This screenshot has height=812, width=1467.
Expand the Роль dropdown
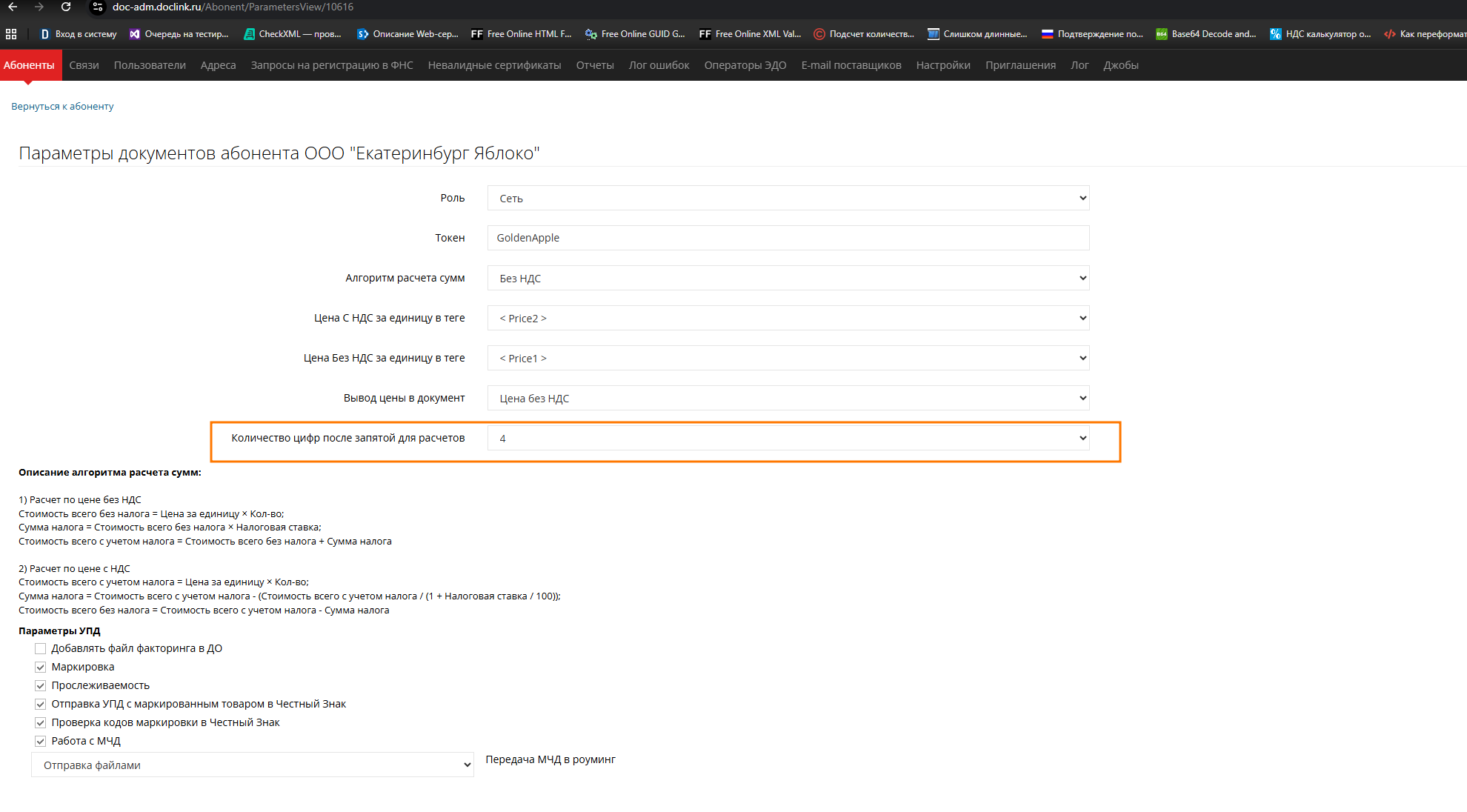pos(788,199)
